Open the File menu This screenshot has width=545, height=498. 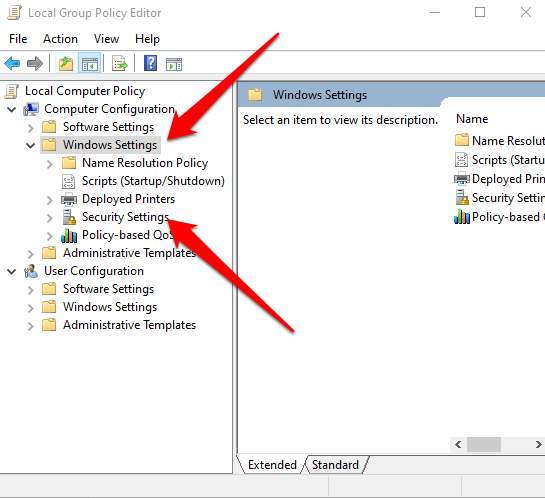click(x=18, y=39)
